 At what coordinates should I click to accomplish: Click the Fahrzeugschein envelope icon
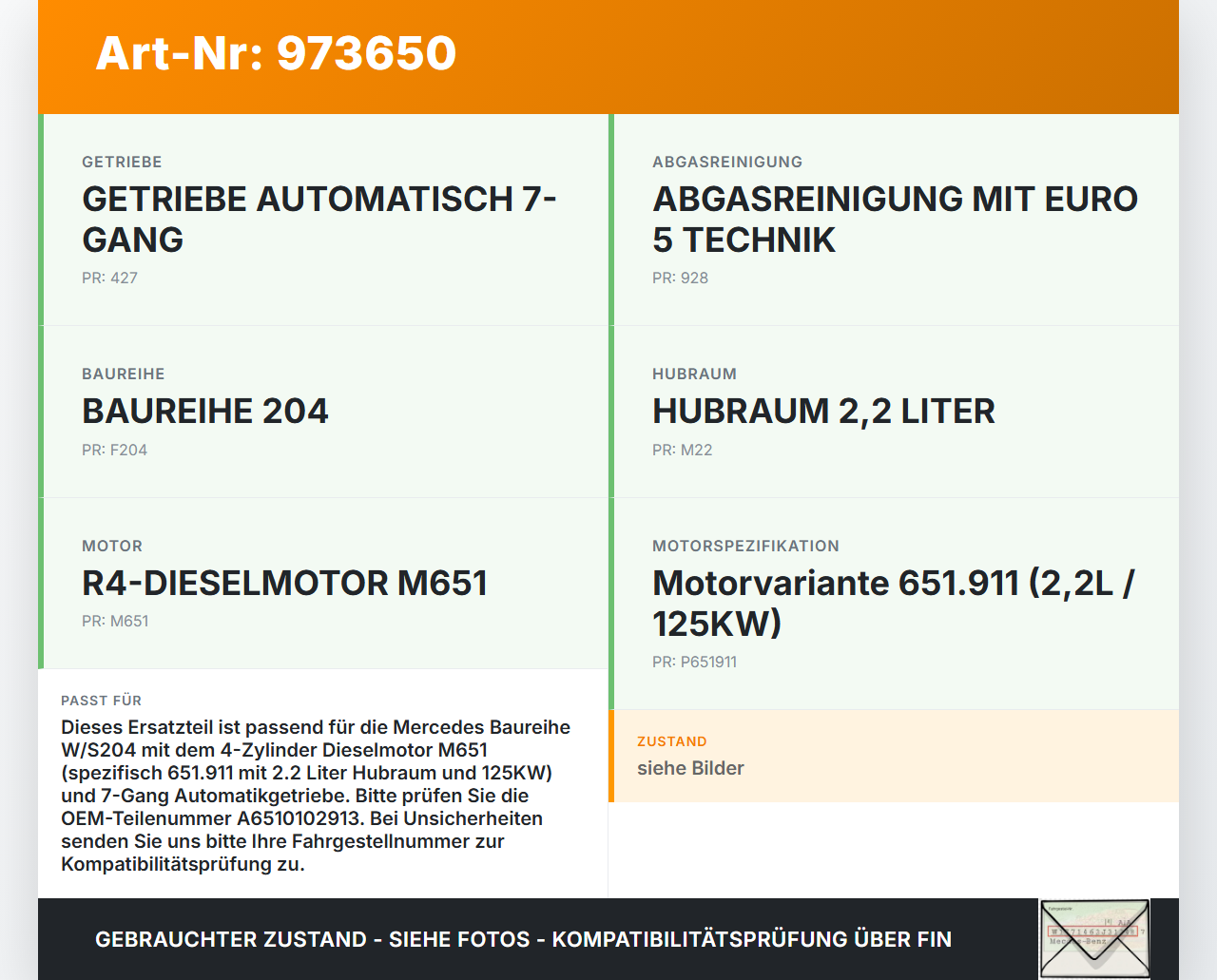point(1094,938)
